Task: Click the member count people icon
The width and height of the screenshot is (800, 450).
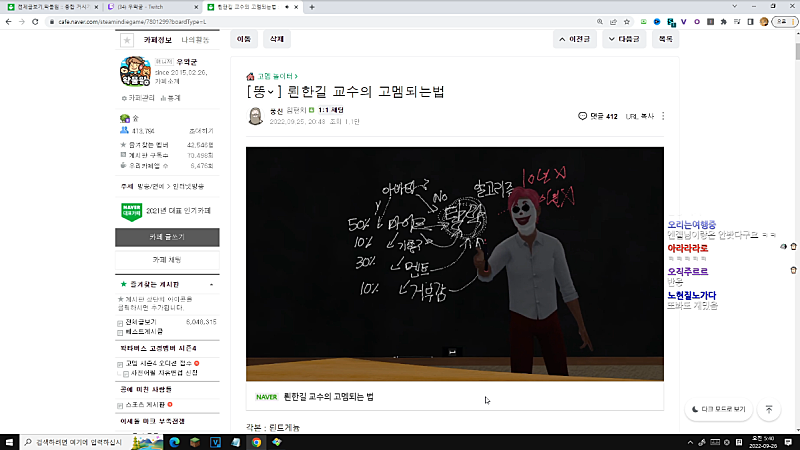Action: coord(124,131)
